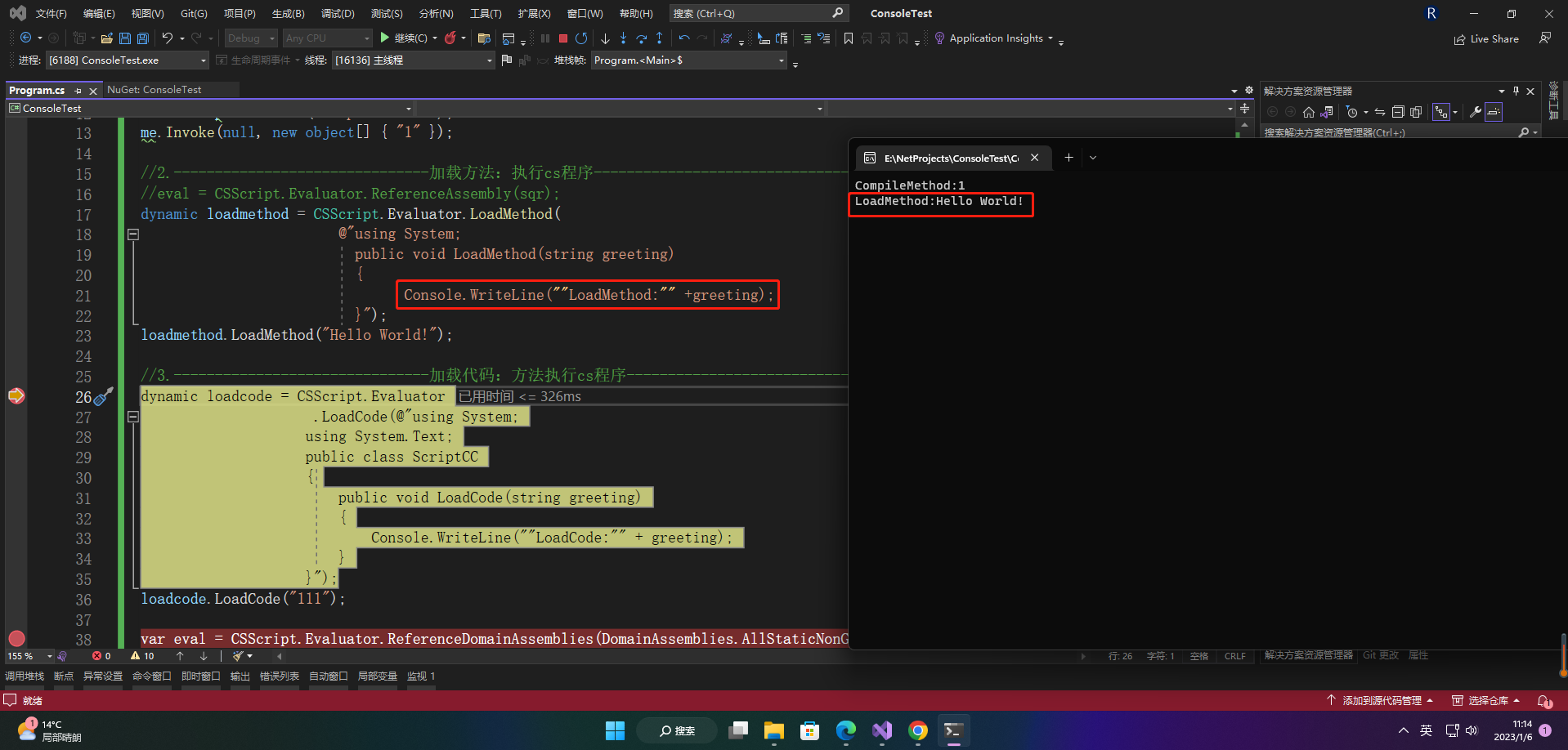Undo the last edit with the toolbar arrow
1568x750 pixels.
pyautogui.click(x=168, y=38)
